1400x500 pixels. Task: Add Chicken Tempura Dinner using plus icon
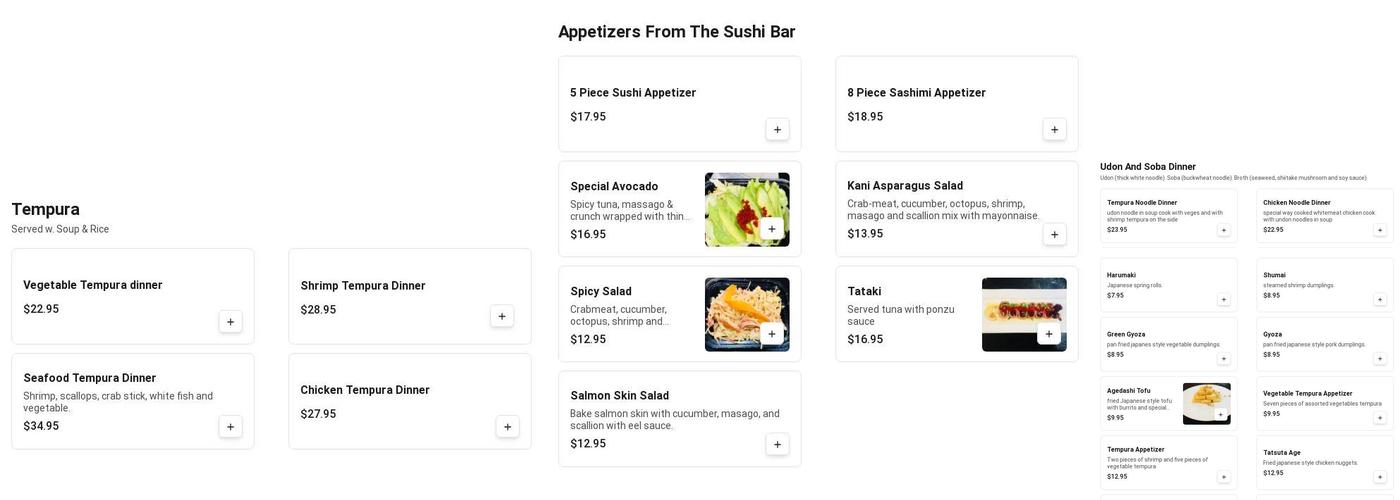tap(507, 427)
